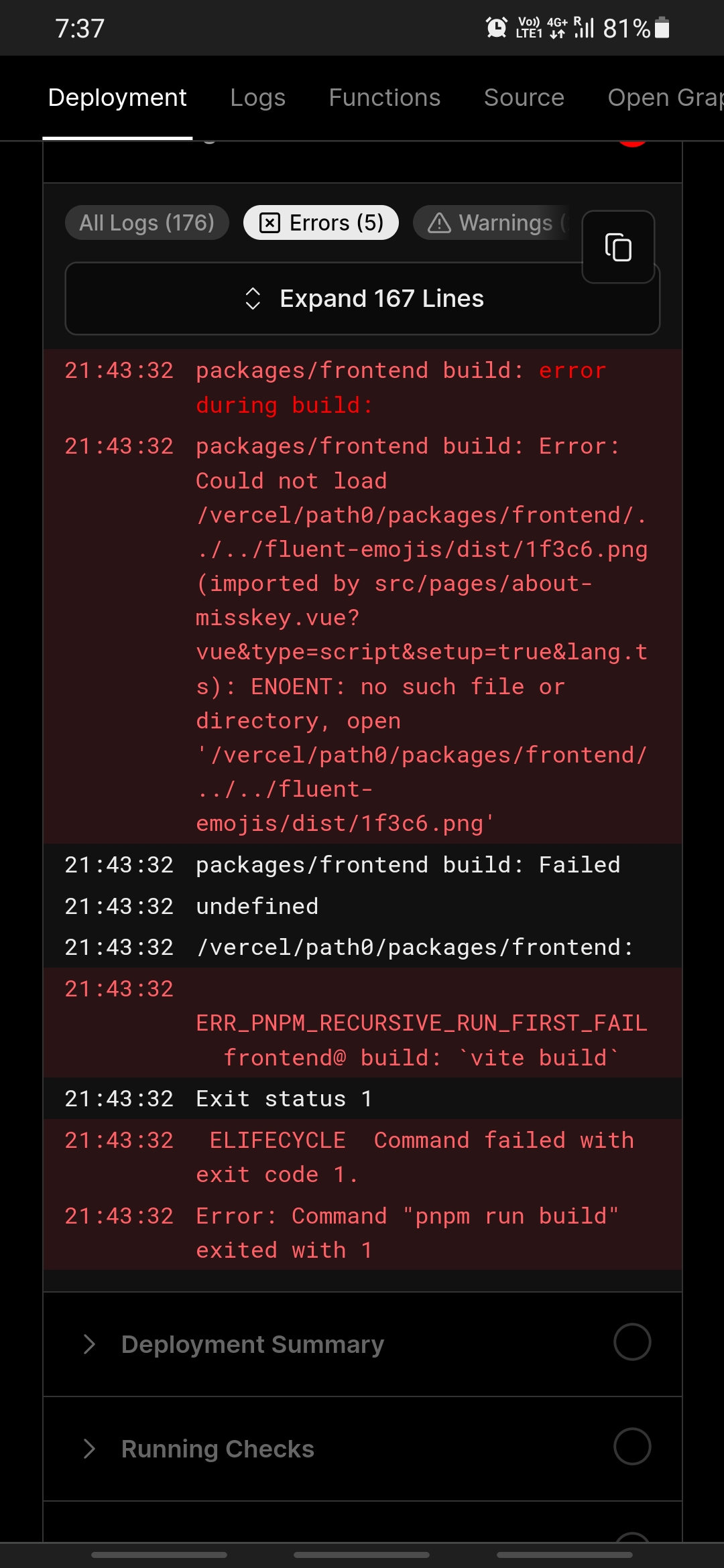Expand the Running Checks section
The image size is (724, 1568).
[217, 1449]
